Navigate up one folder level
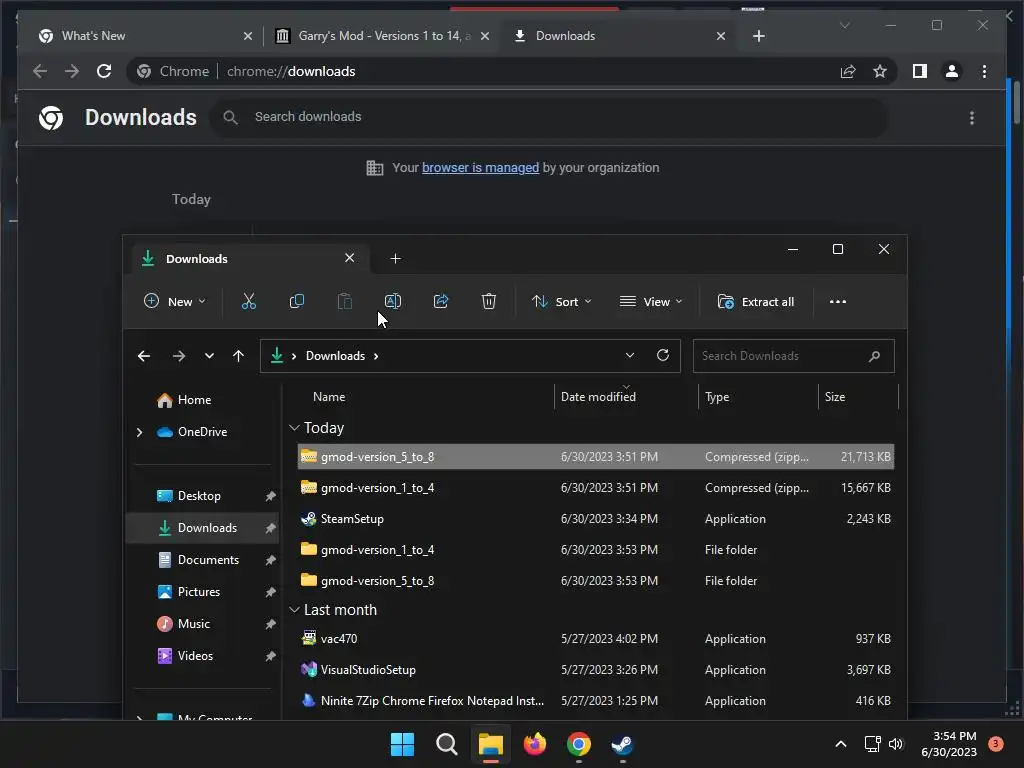Image resolution: width=1024 pixels, height=768 pixels. (238, 356)
